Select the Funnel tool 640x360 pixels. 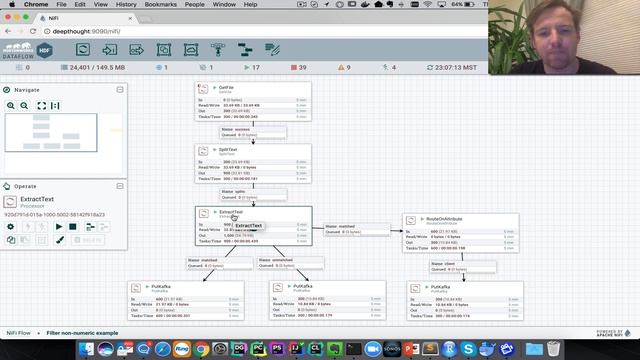point(218,50)
